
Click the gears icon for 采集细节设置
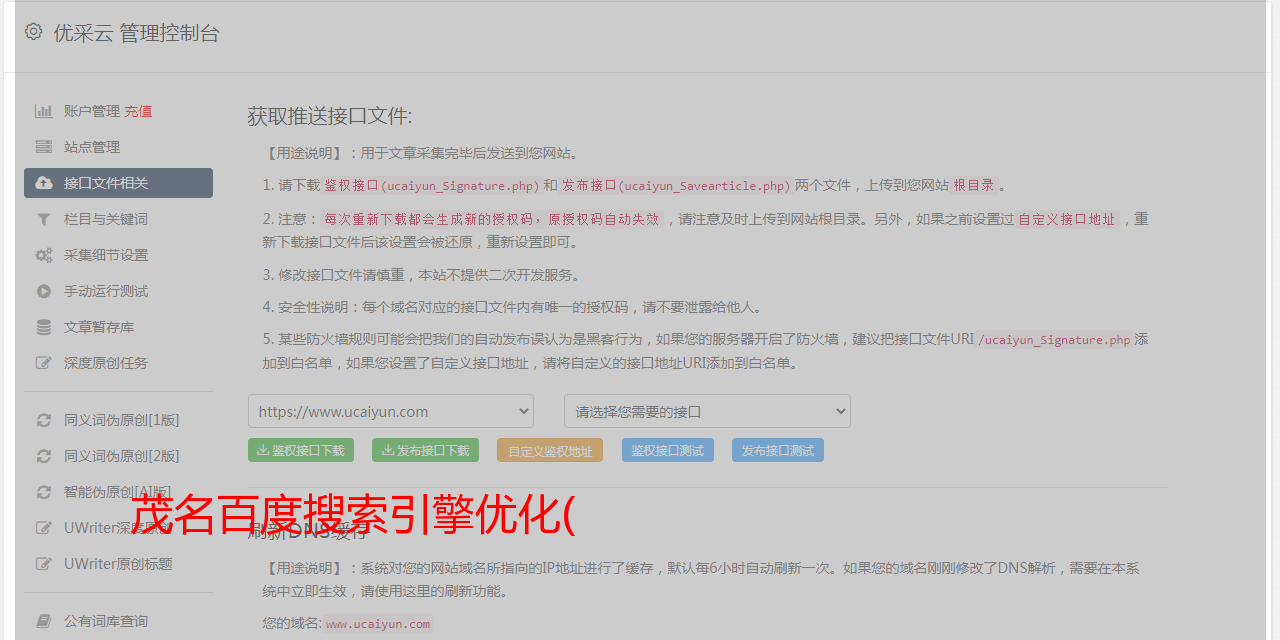point(44,255)
